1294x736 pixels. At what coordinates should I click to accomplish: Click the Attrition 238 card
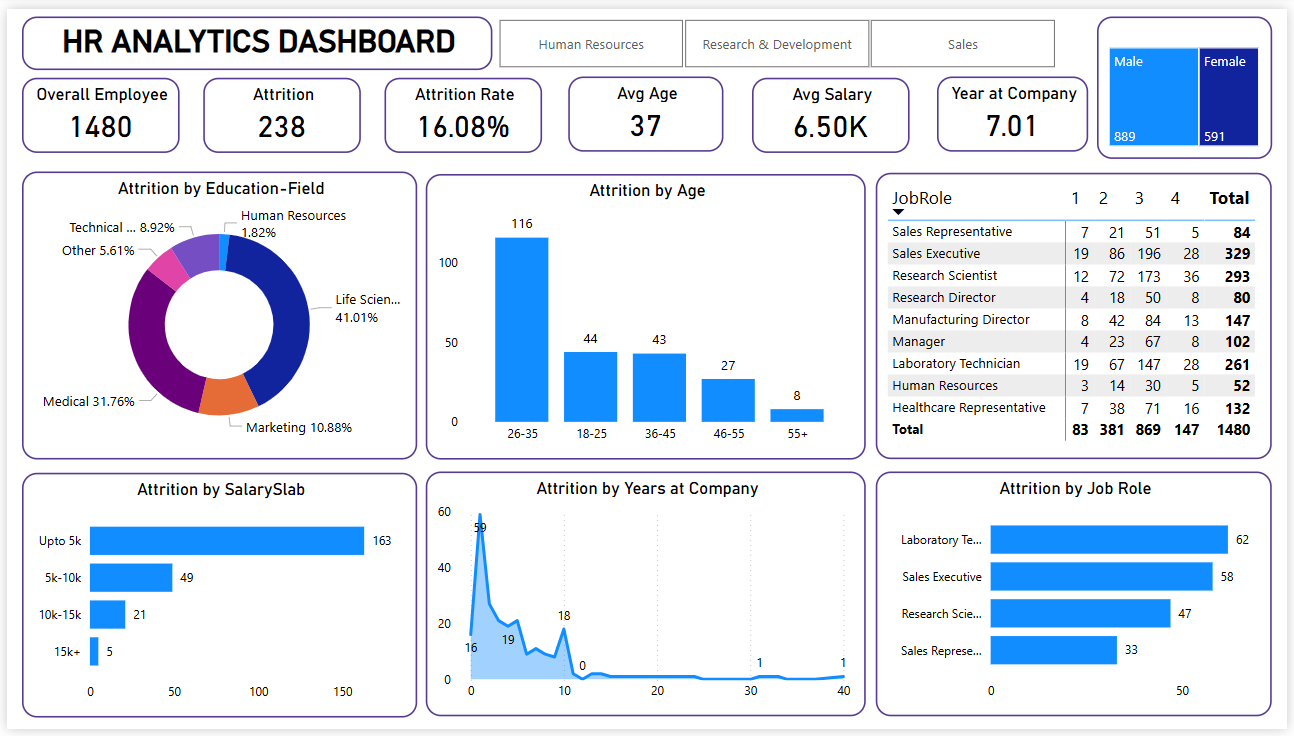click(x=282, y=115)
